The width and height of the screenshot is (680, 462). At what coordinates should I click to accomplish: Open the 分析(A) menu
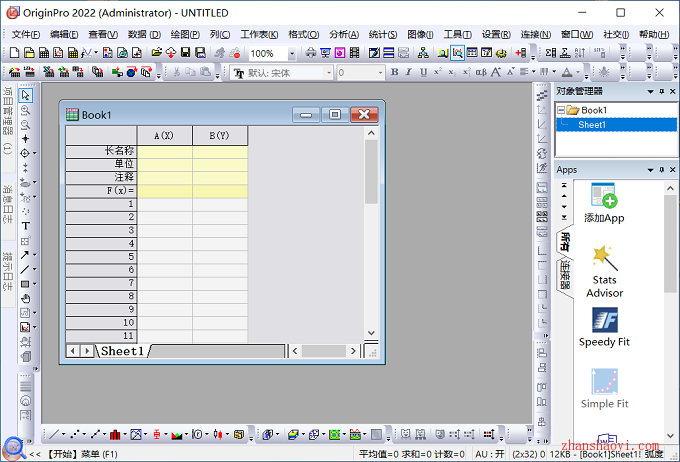pyautogui.click(x=344, y=34)
